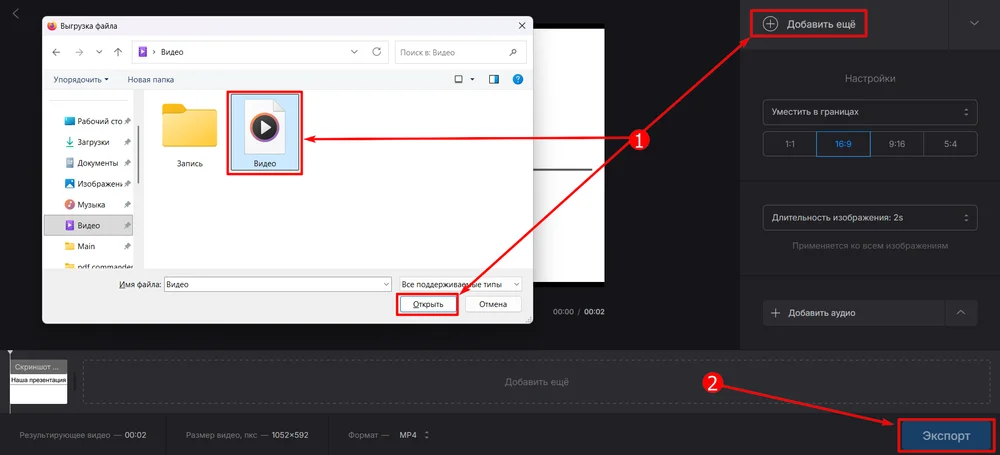
Task: Open the Запись folder
Action: click(189, 134)
